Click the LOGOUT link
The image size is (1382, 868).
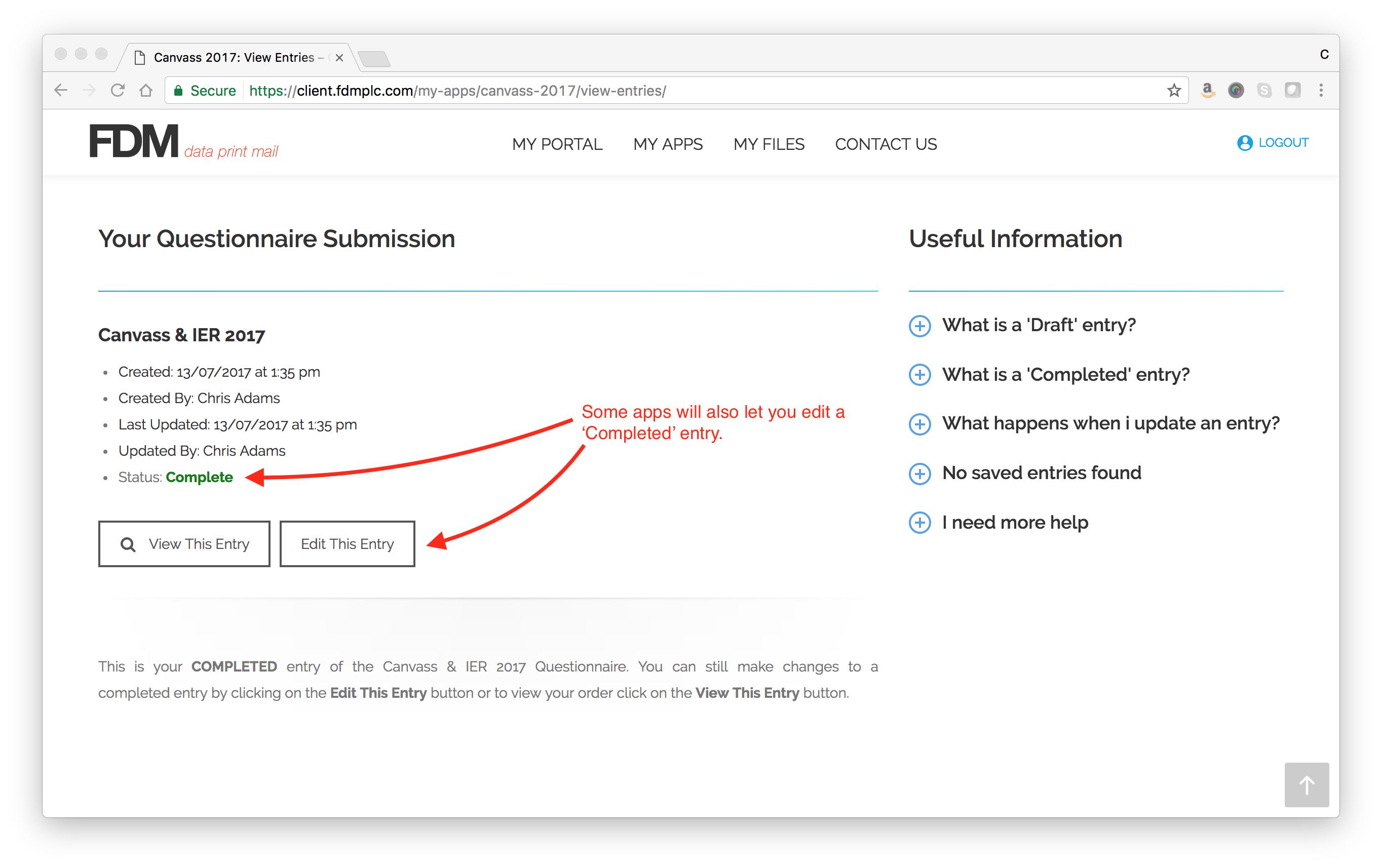[x=1273, y=142]
